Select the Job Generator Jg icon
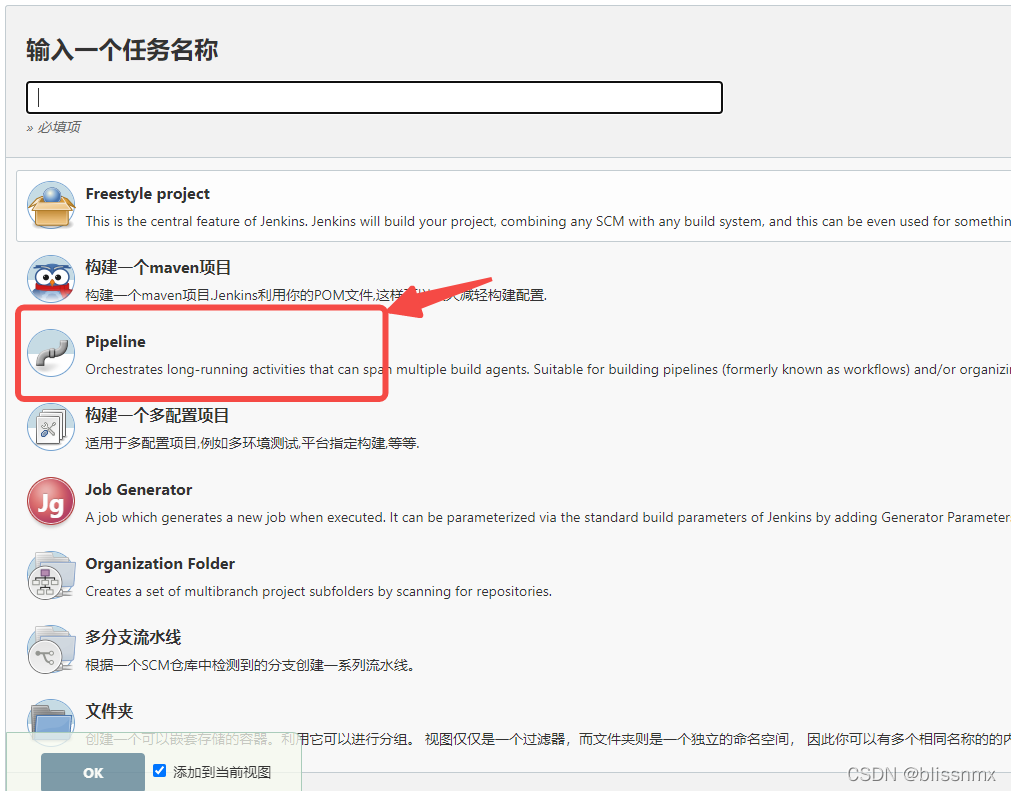This screenshot has height=791, width=1011. [51, 502]
